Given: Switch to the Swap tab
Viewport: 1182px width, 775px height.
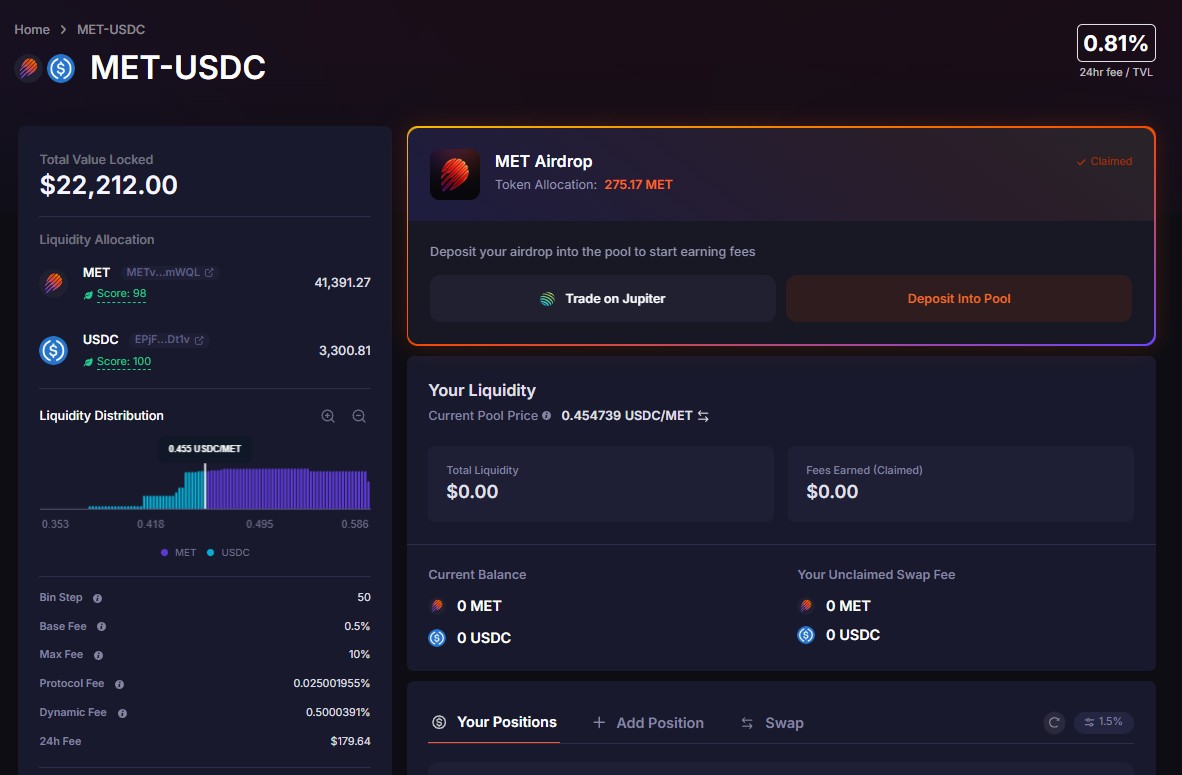Looking at the screenshot, I should point(772,723).
